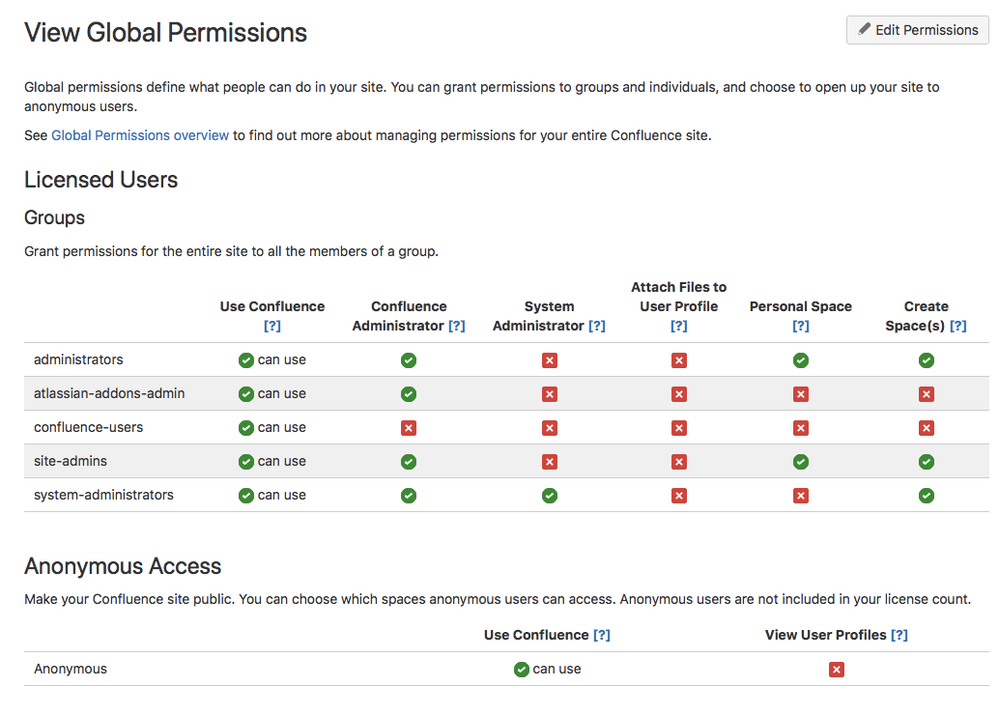The image size is (999, 717).
Task: Click site-admins Create Space(s) green check
Action: pyautogui.click(x=926, y=461)
